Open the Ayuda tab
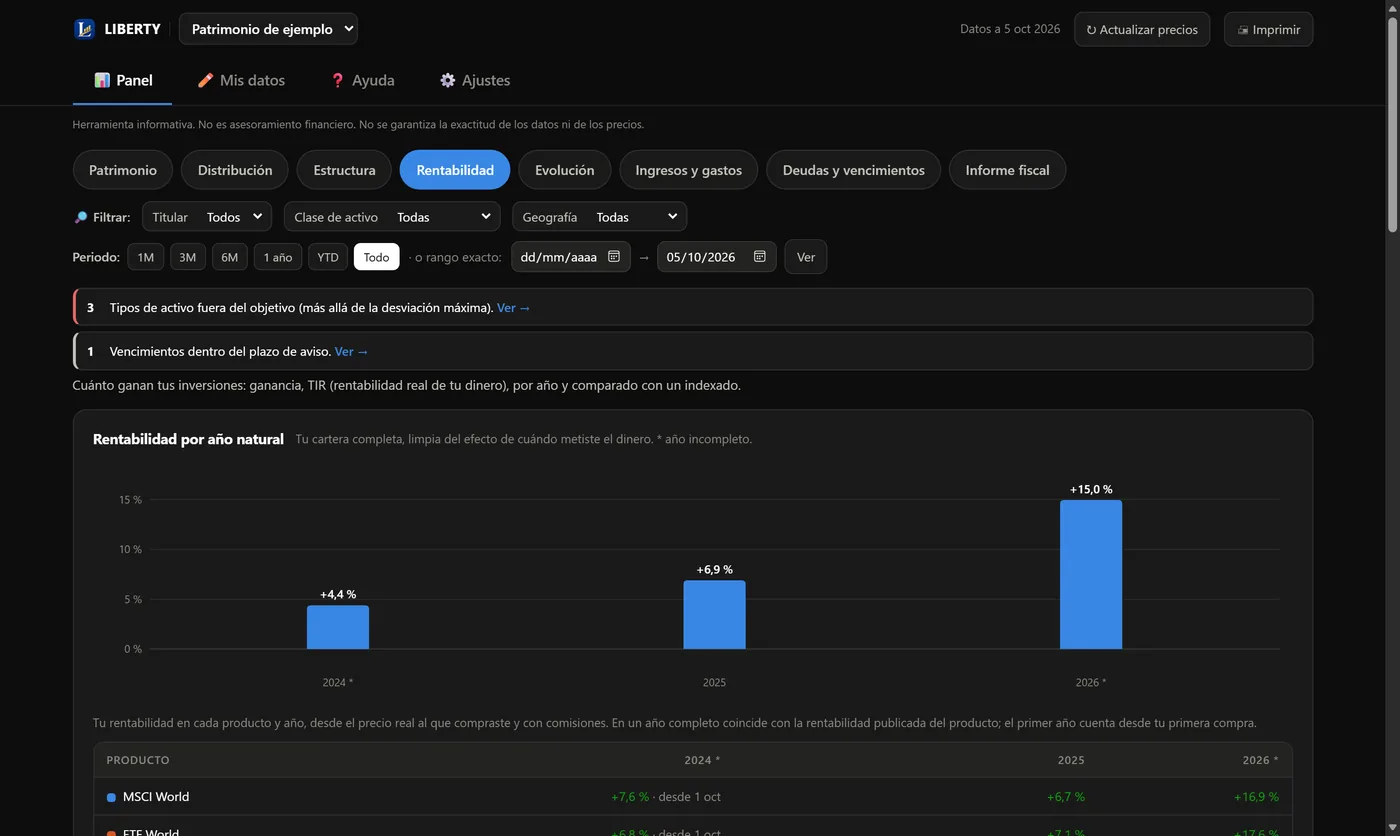The image size is (1400, 836). tap(362, 80)
